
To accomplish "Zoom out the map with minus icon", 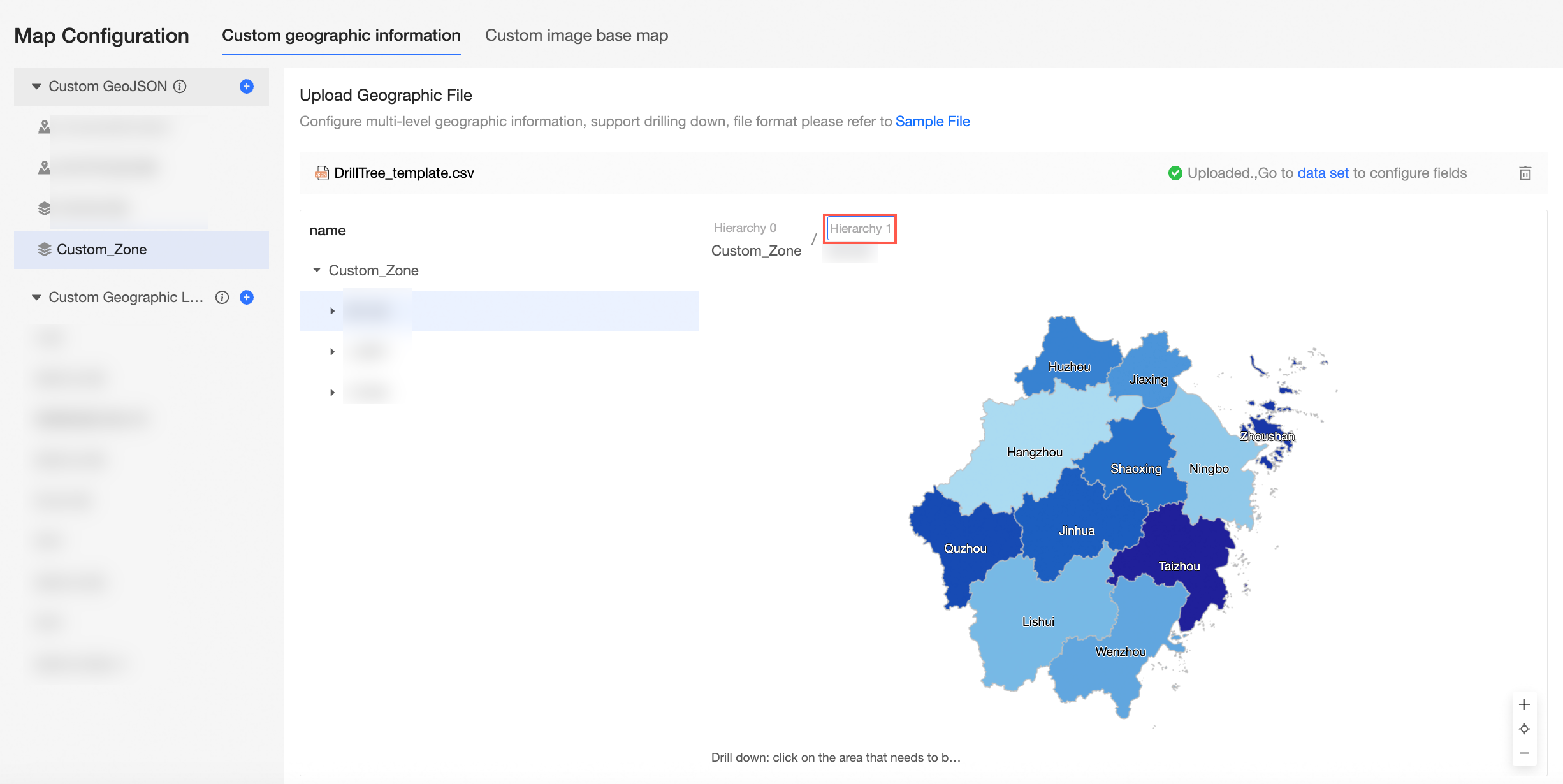I will (1524, 753).
